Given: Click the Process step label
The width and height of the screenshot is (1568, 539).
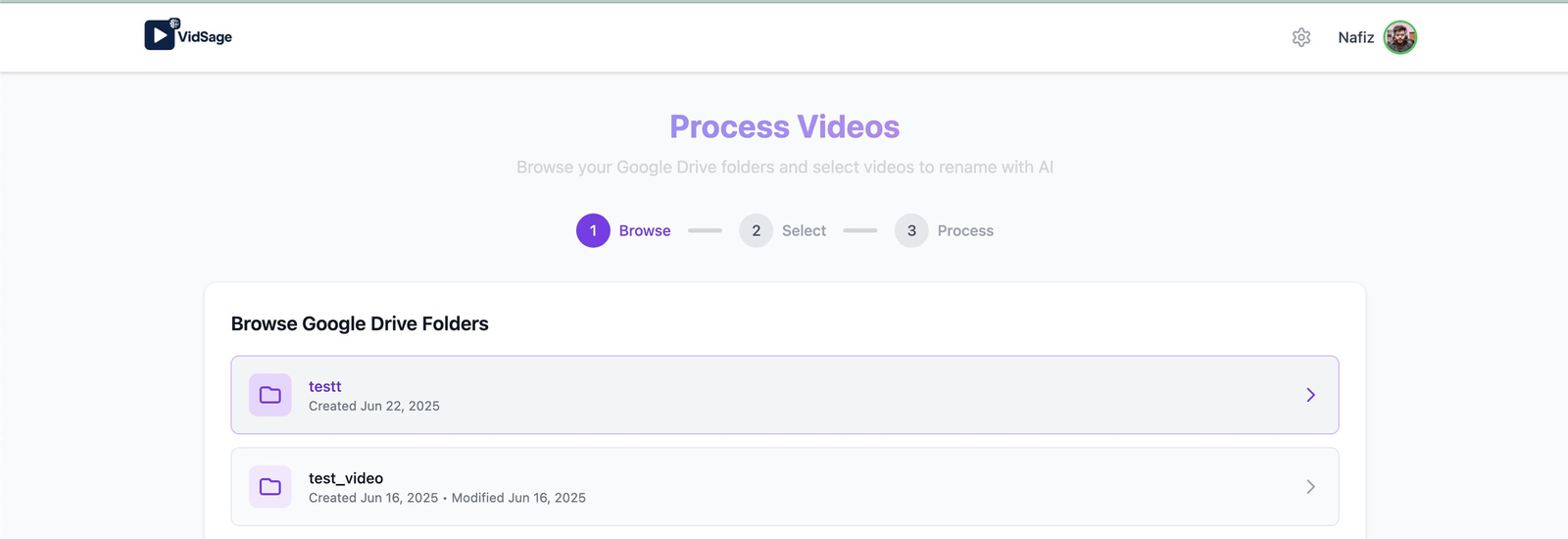Looking at the screenshot, I should coord(965,230).
